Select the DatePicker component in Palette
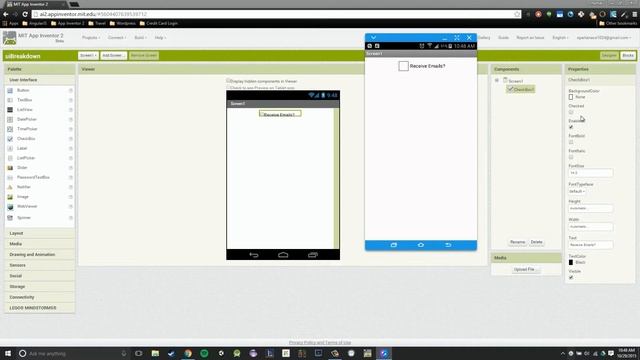 (27, 119)
